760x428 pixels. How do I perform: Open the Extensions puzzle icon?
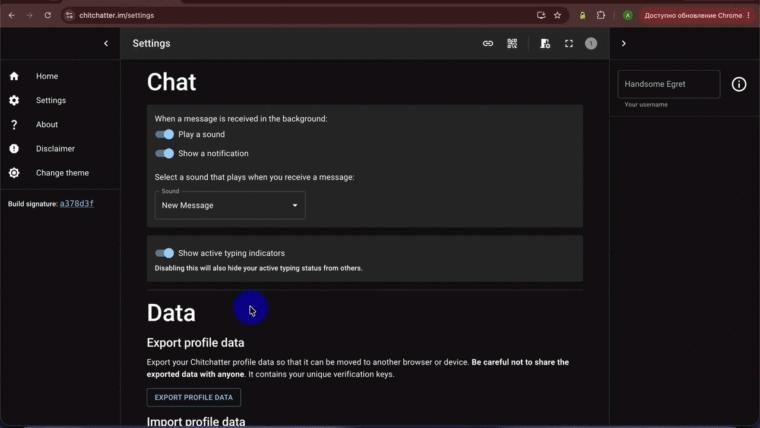pos(601,16)
